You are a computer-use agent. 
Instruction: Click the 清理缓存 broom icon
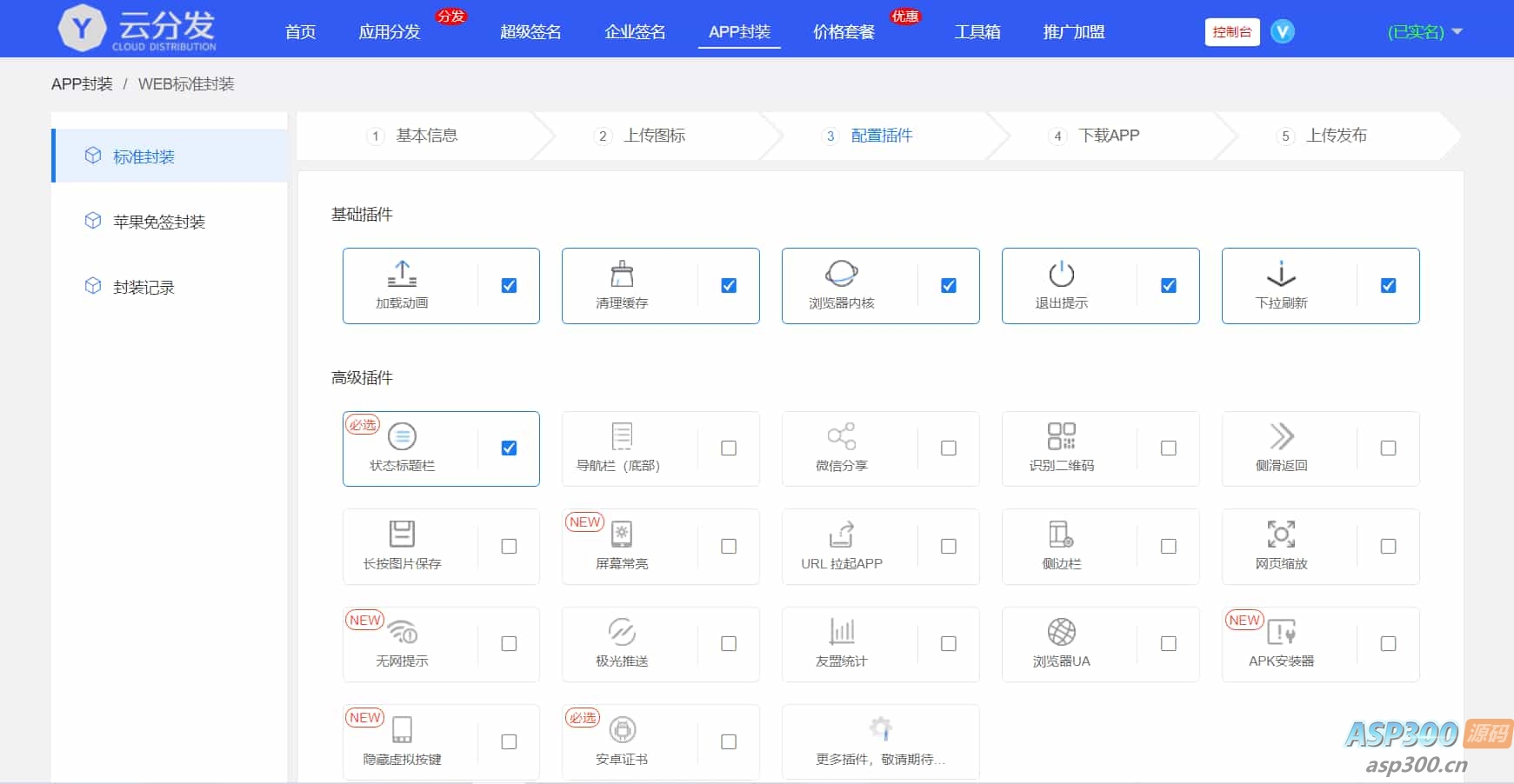click(622, 274)
